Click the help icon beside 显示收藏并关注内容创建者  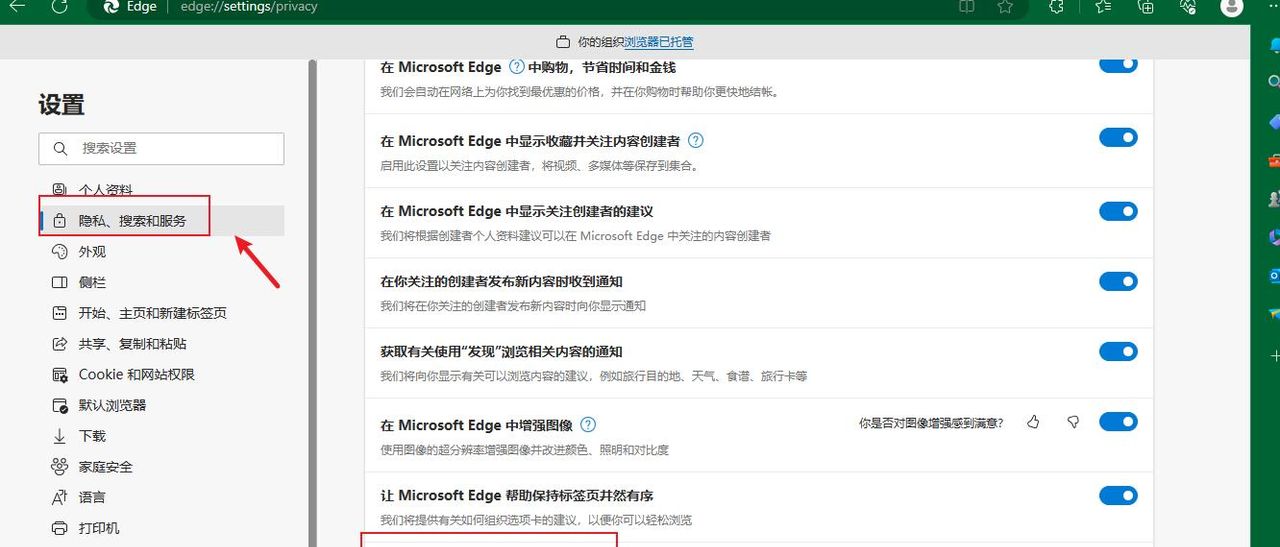point(696,141)
